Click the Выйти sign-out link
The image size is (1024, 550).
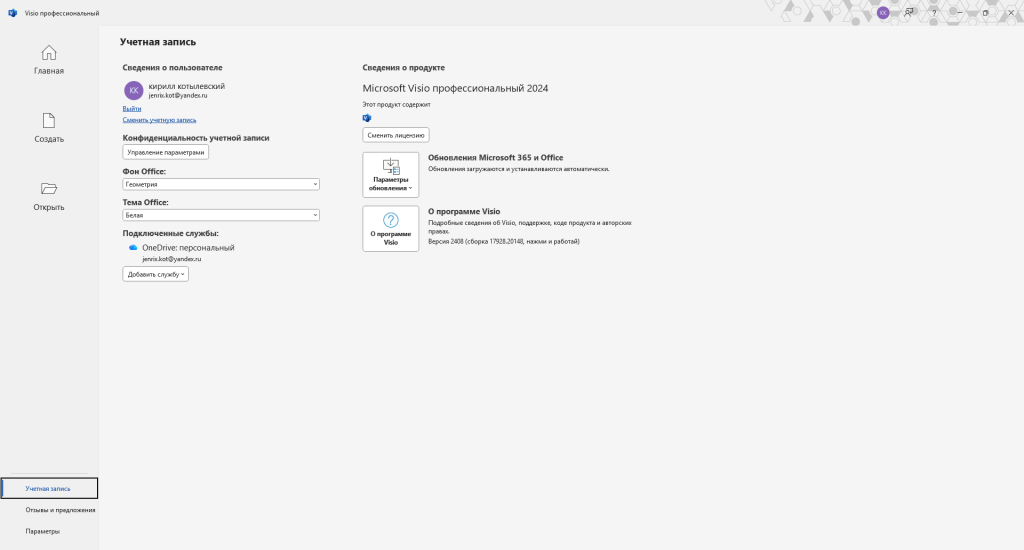(132, 108)
